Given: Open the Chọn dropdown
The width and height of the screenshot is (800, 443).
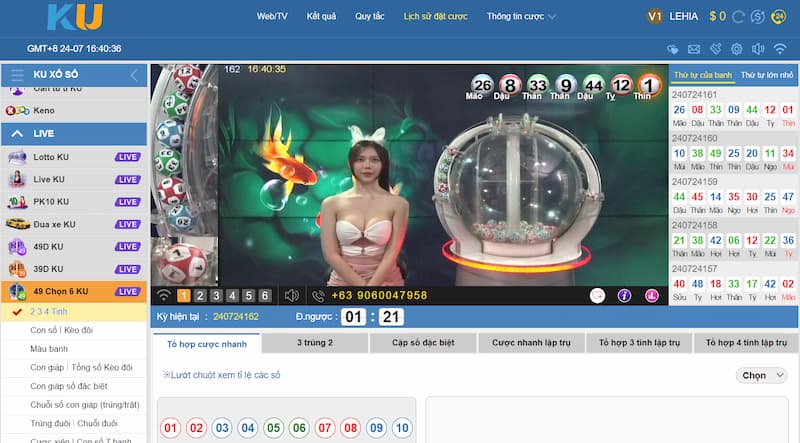Looking at the screenshot, I should pyautogui.click(x=762, y=376).
